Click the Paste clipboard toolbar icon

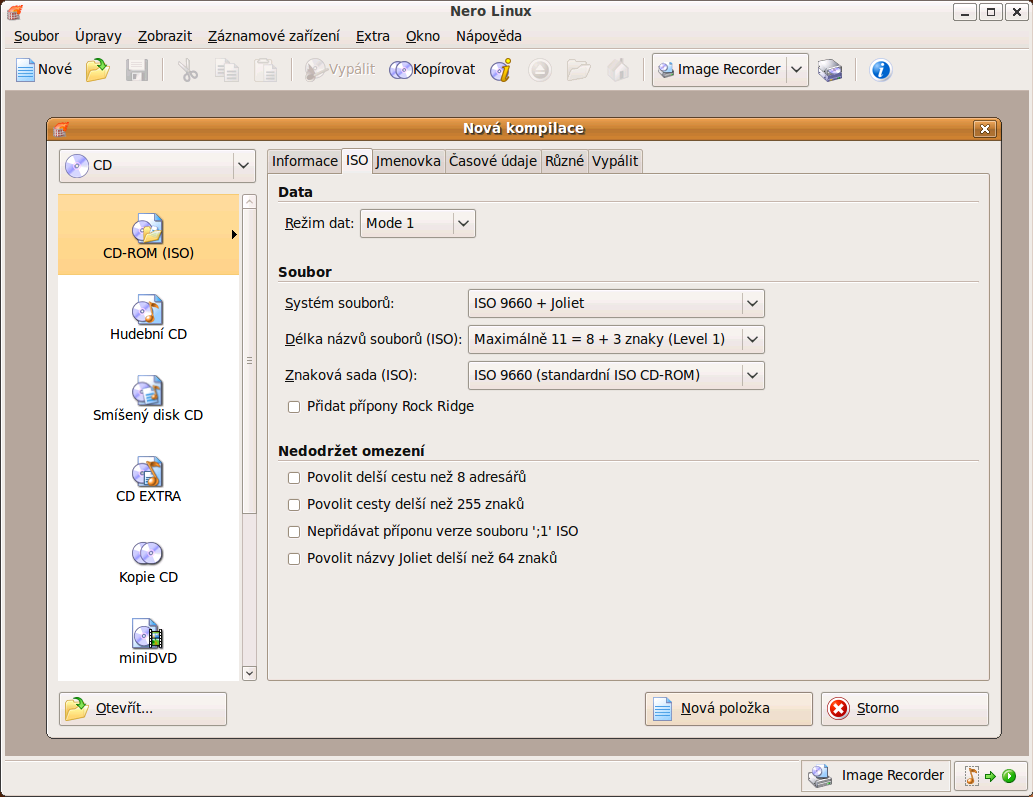pos(265,69)
